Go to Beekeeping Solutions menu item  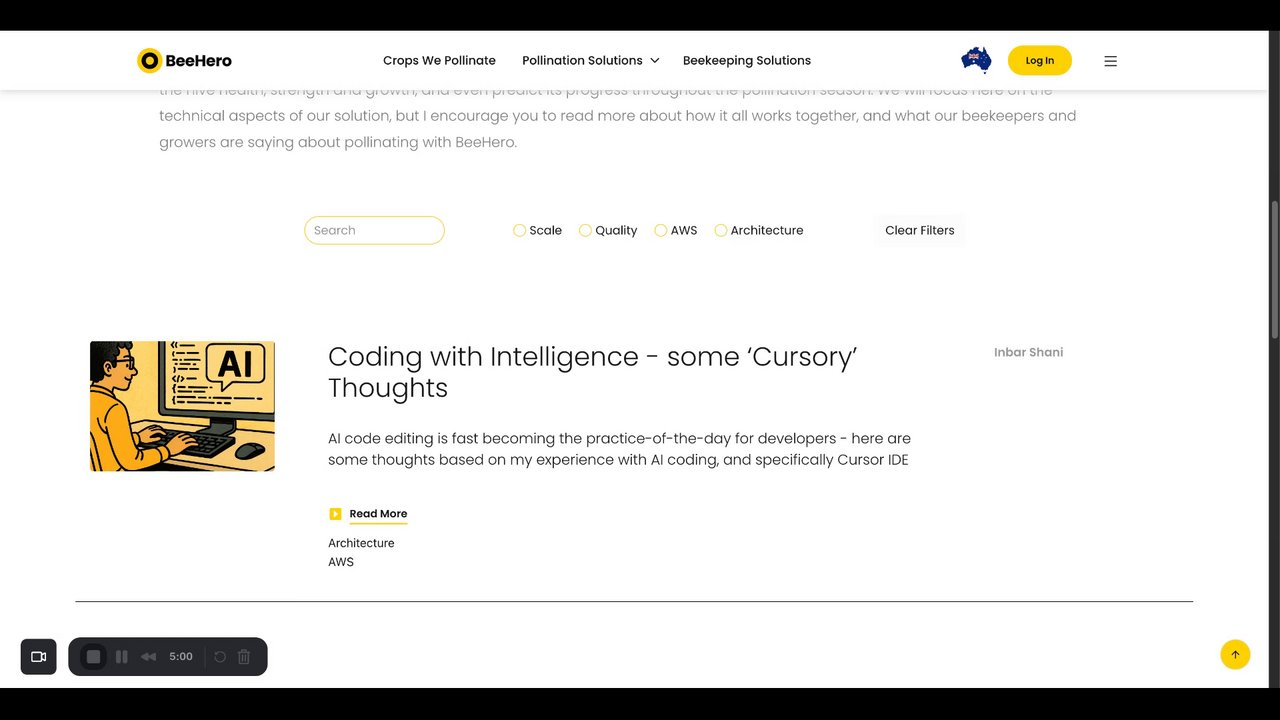[746, 61]
